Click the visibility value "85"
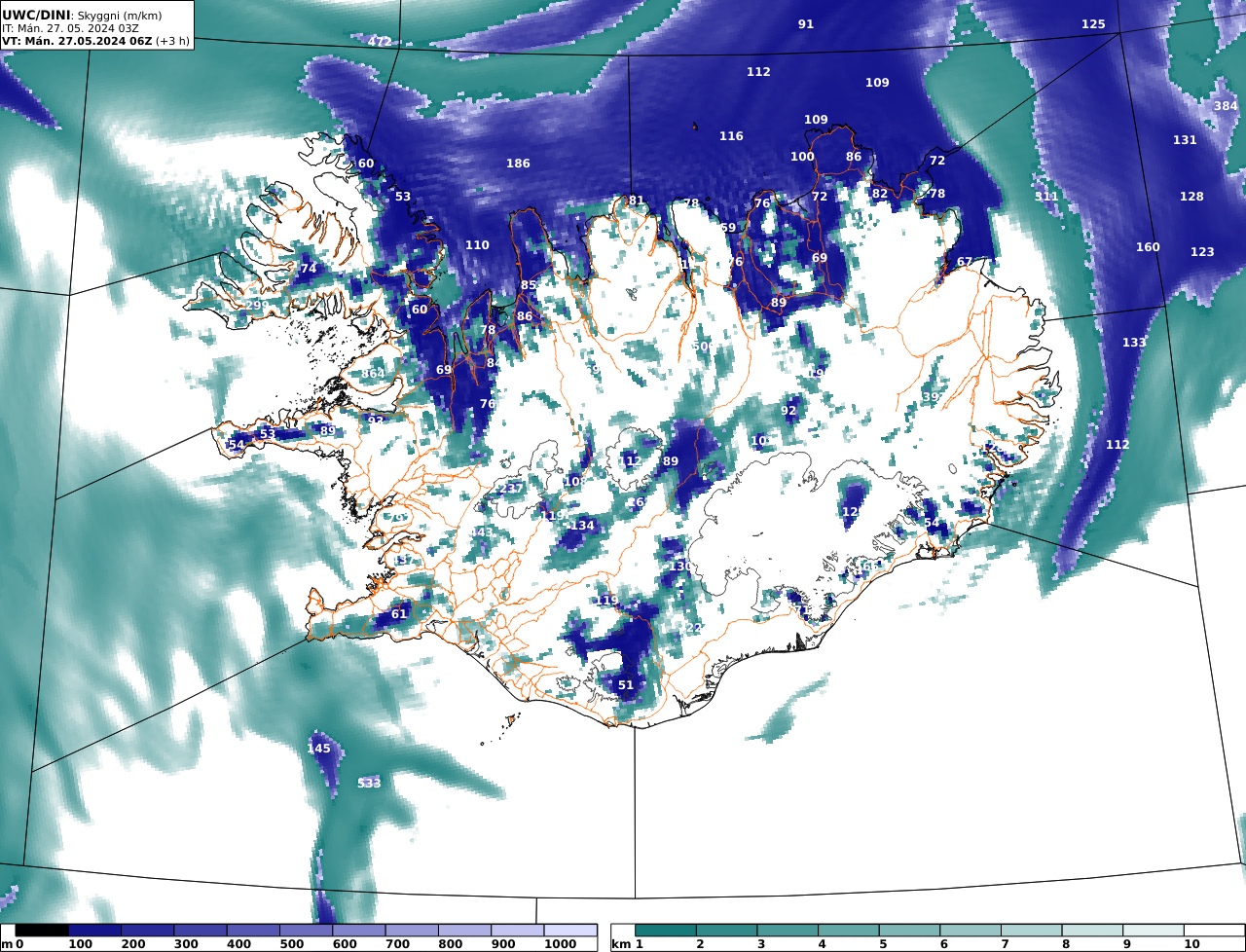 click(x=529, y=285)
